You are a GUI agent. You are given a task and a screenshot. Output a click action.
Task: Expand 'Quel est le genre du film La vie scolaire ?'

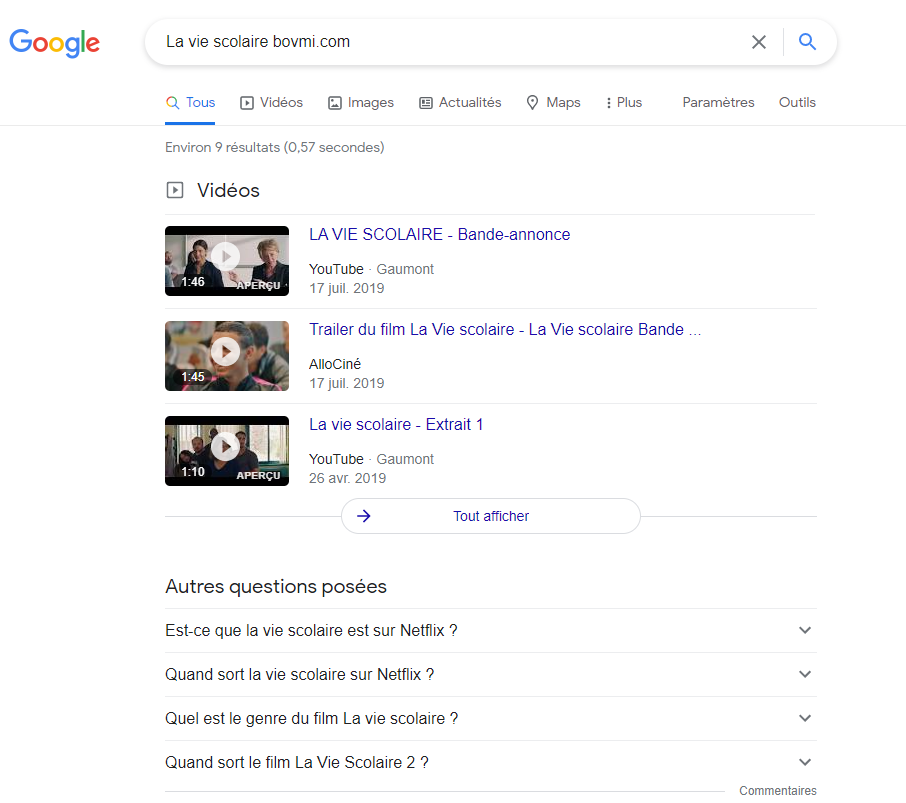click(x=491, y=718)
